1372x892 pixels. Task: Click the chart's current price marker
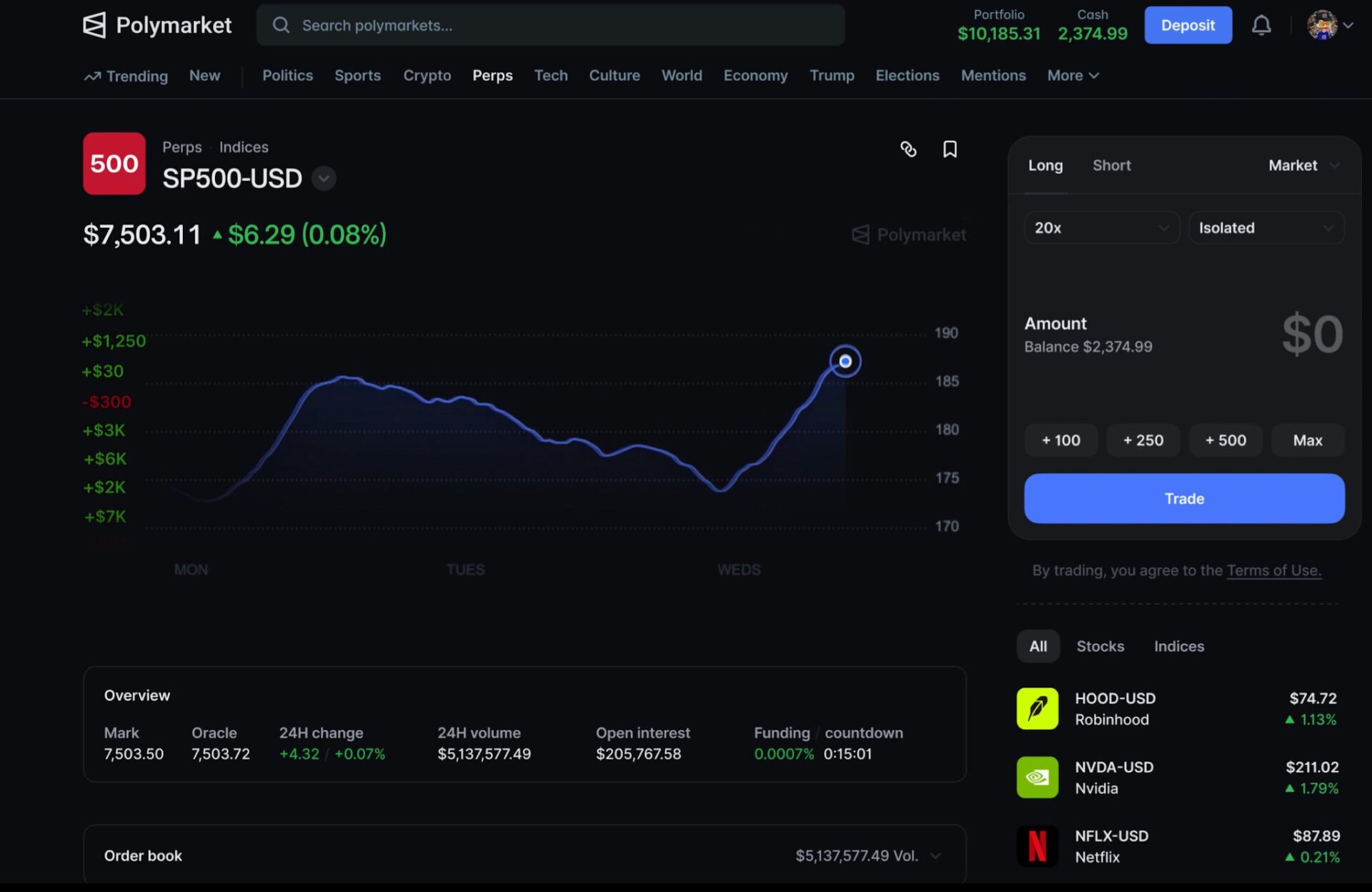pos(845,361)
